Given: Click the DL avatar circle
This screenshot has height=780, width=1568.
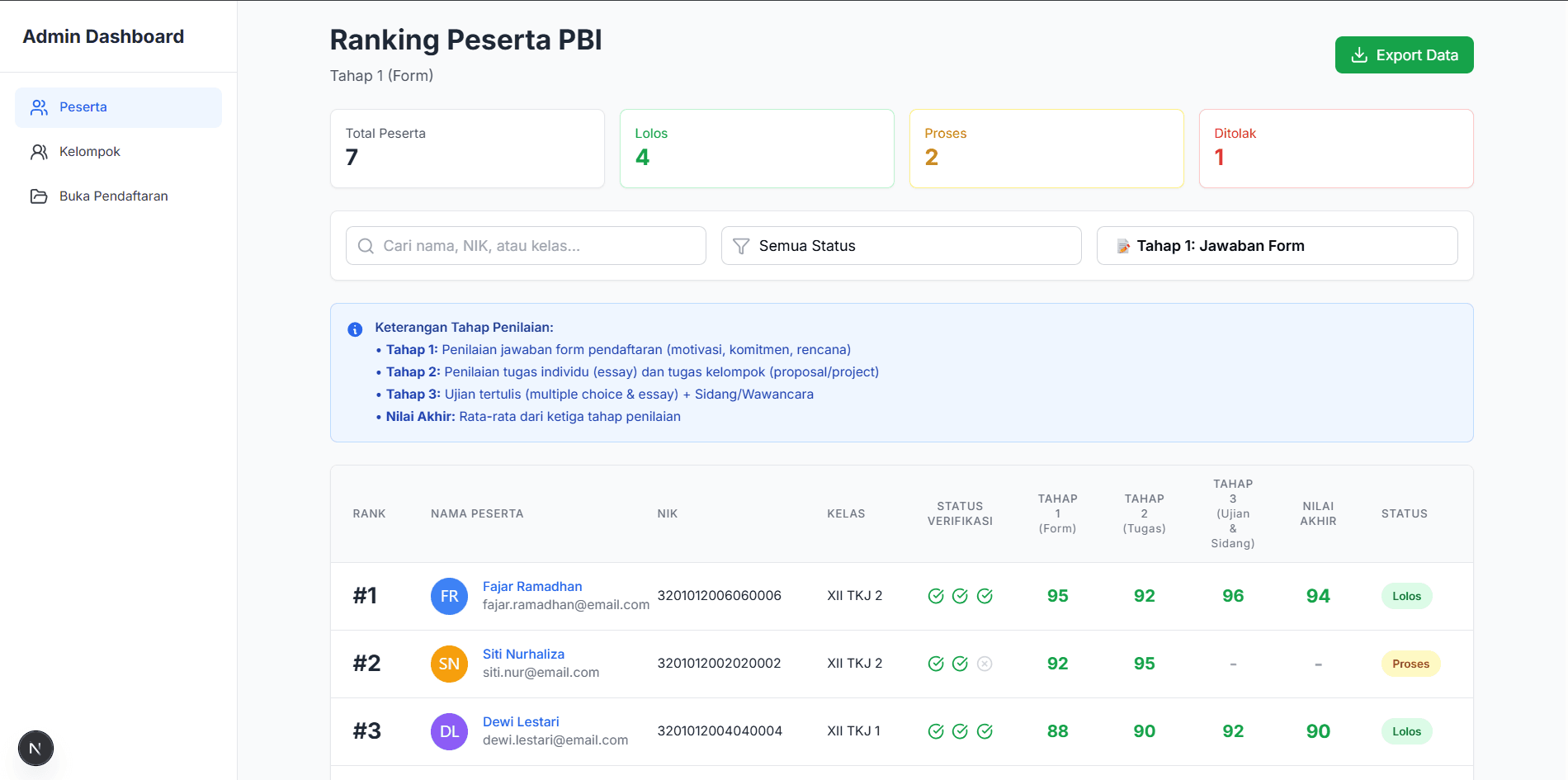Looking at the screenshot, I should pos(449,731).
